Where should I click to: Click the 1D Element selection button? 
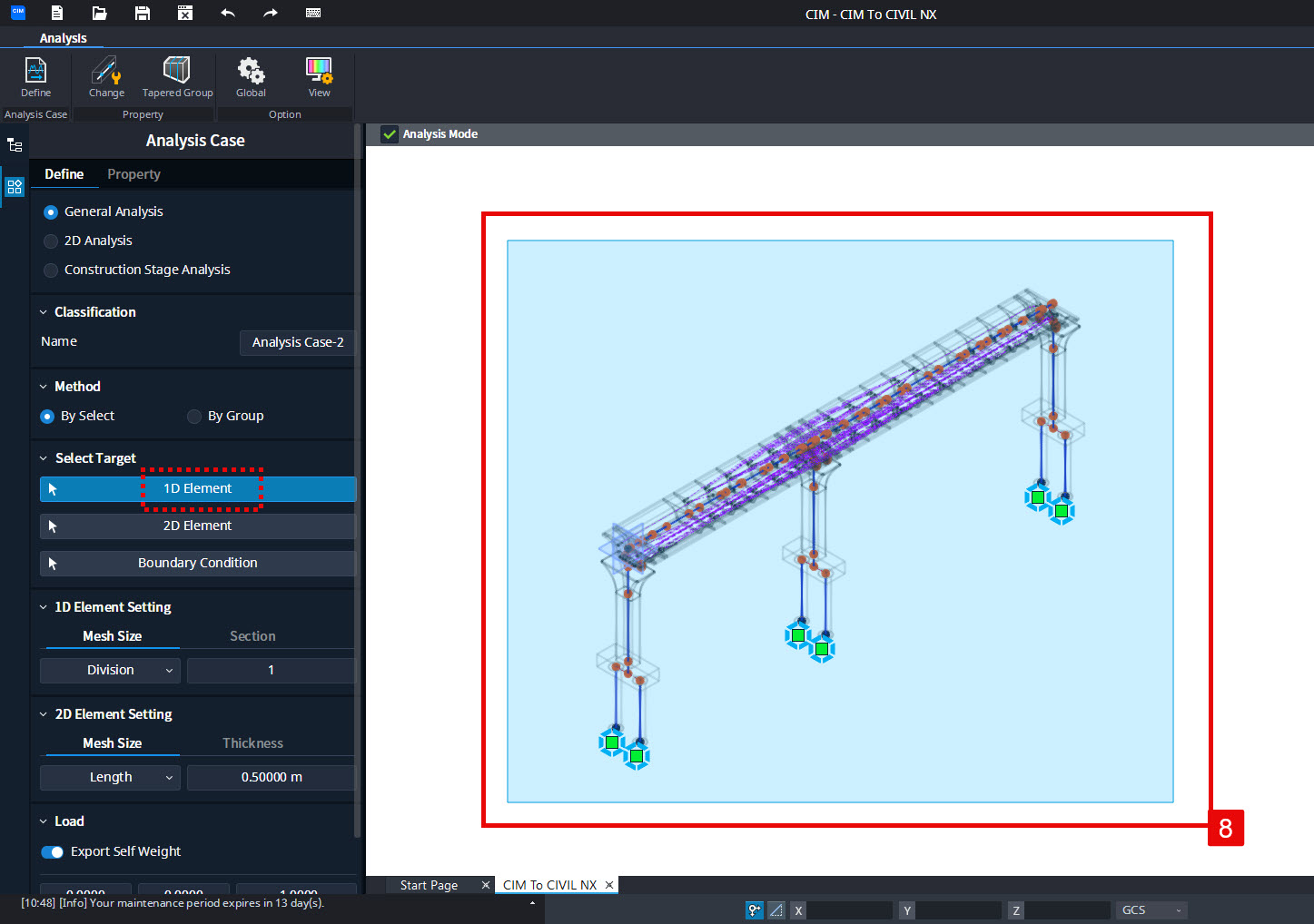tap(196, 488)
